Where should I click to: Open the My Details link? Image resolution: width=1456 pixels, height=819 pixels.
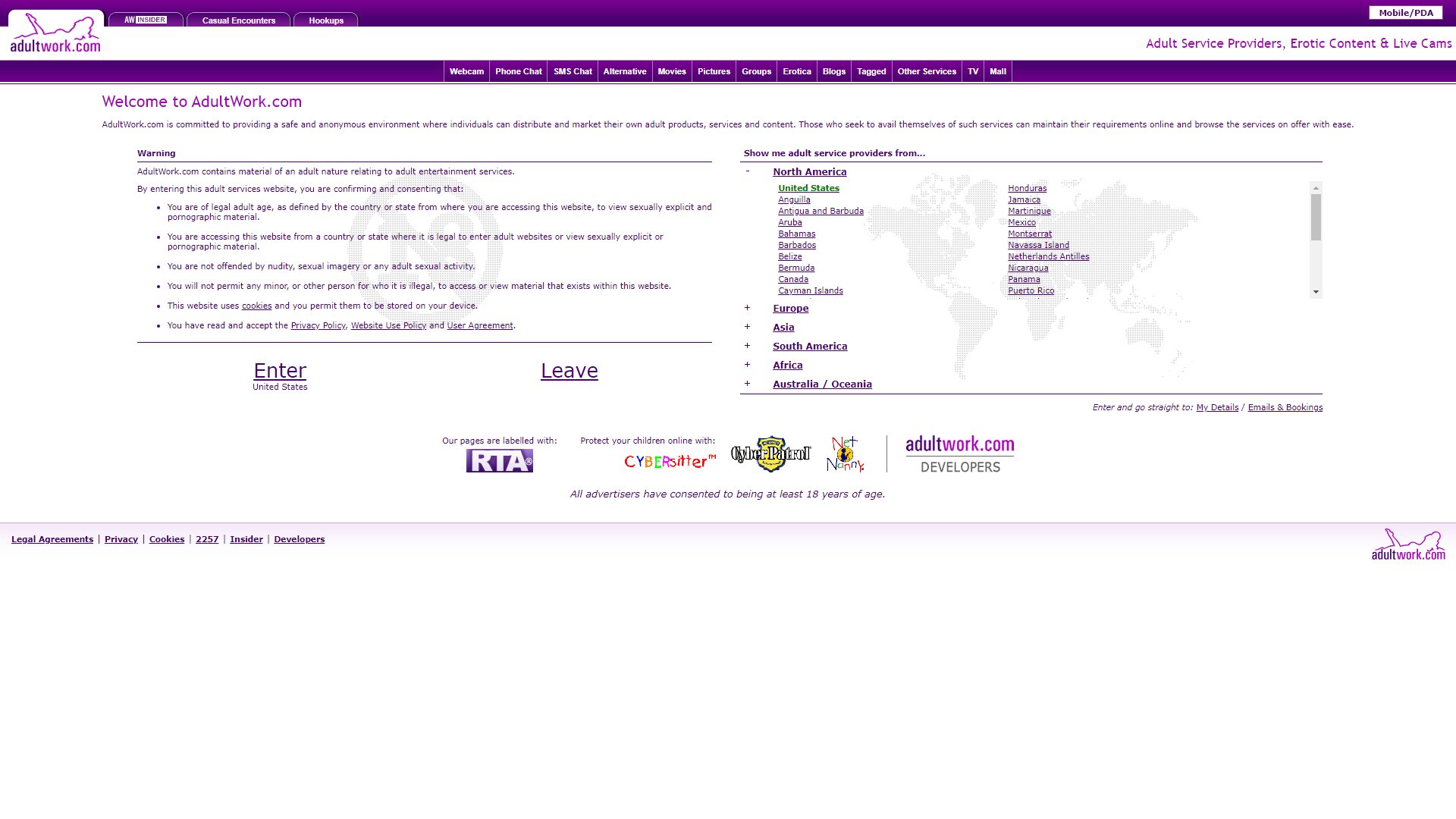click(1217, 407)
